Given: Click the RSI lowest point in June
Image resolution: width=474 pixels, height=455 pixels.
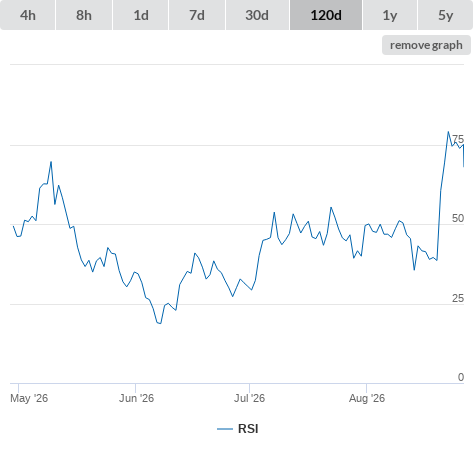Looking at the screenshot, I should pos(160,323).
